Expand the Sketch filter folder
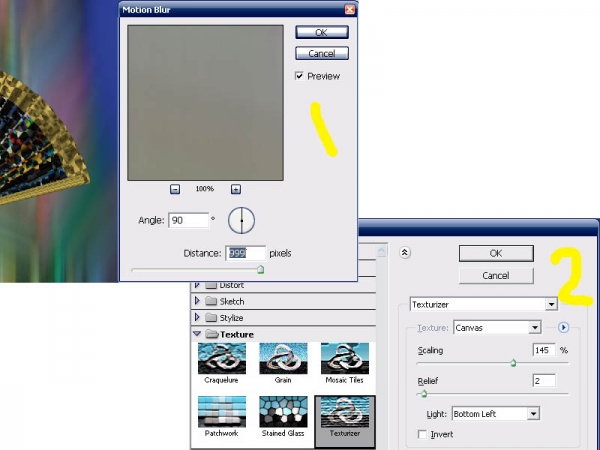 [x=197, y=301]
